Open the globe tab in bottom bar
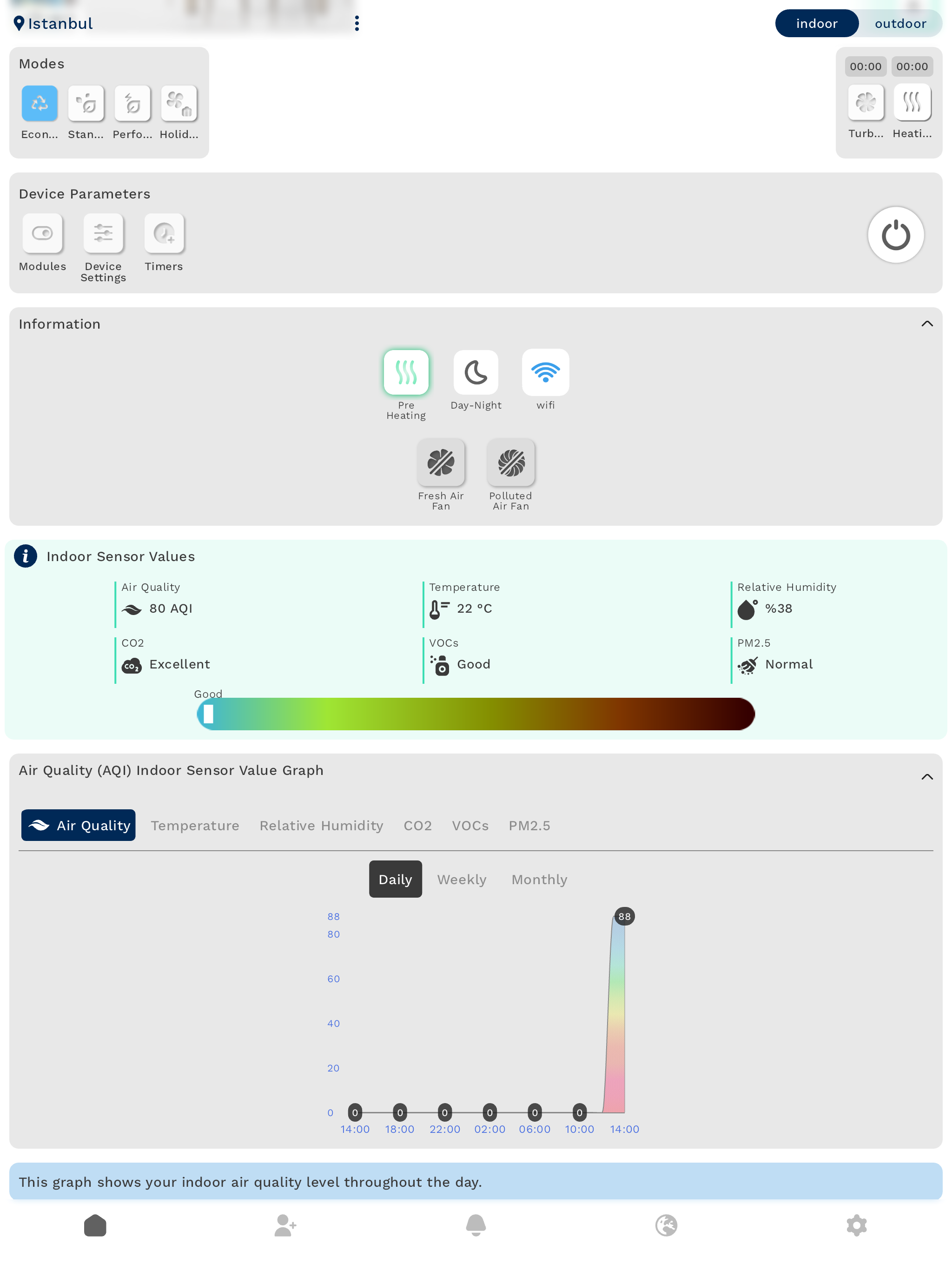952x1270 pixels. [666, 1225]
